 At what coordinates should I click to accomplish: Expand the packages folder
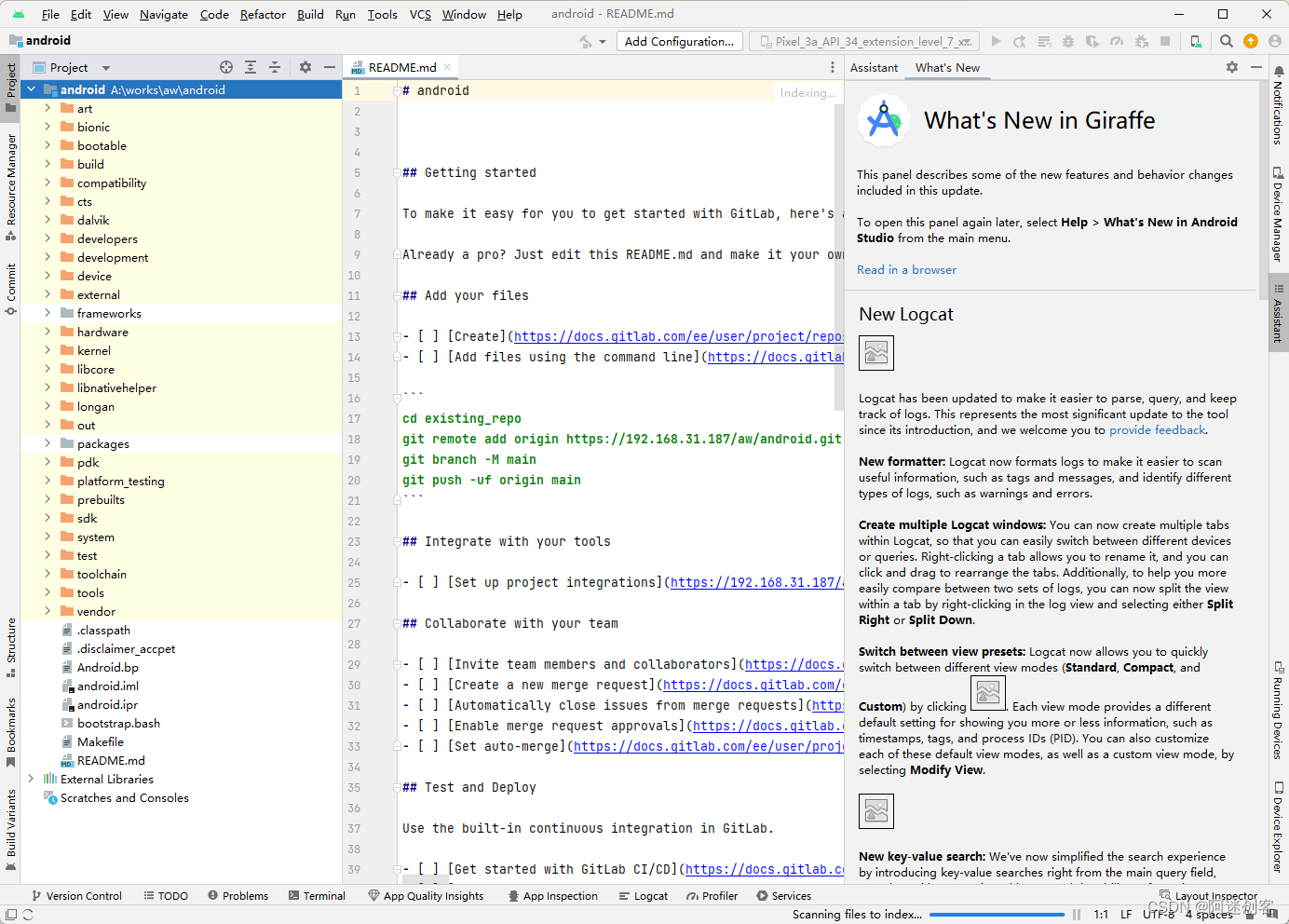[x=47, y=443]
